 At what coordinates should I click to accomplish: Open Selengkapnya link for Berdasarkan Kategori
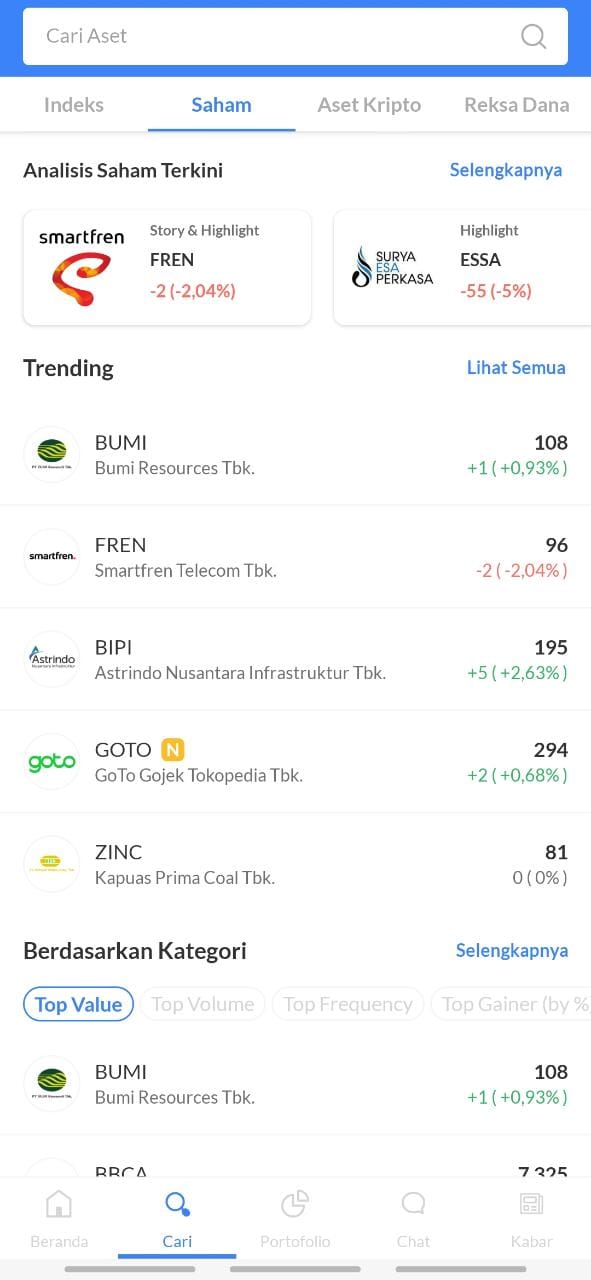click(512, 950)
